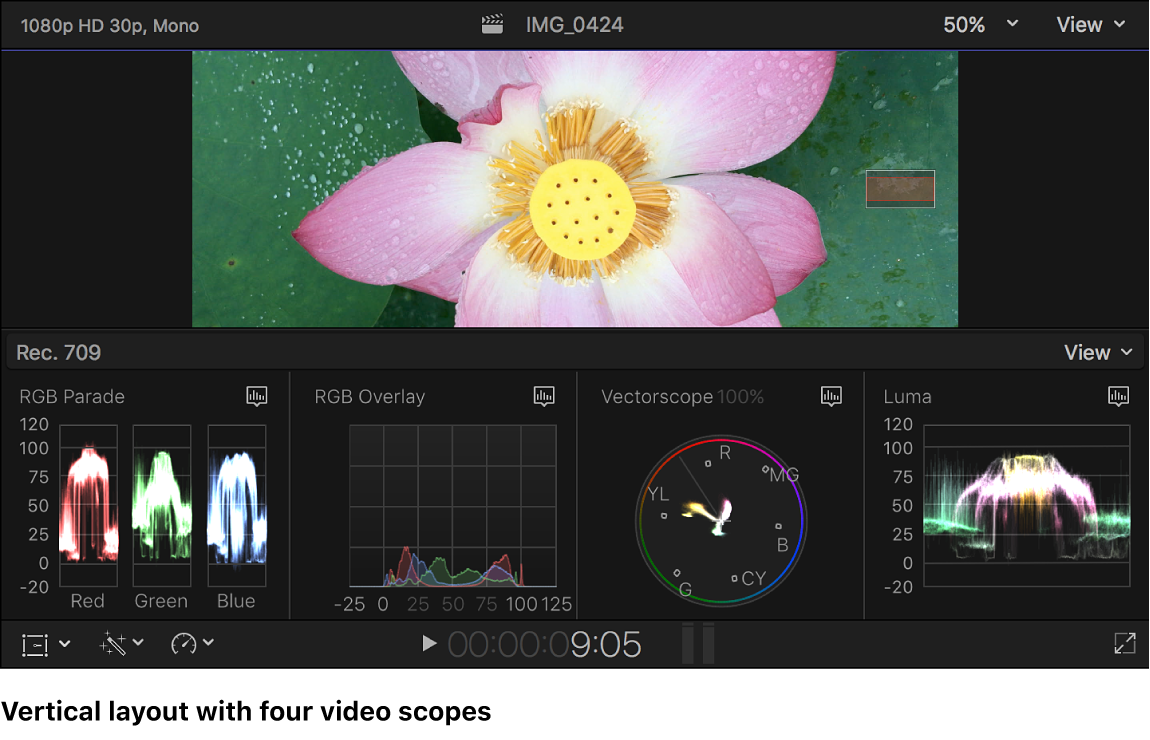Image resolution: width=1150 pixels, height=740 pixels.
Task: Select the Enhancements magic wand icon
Action: pyautogui.click(x=113, y=644)
